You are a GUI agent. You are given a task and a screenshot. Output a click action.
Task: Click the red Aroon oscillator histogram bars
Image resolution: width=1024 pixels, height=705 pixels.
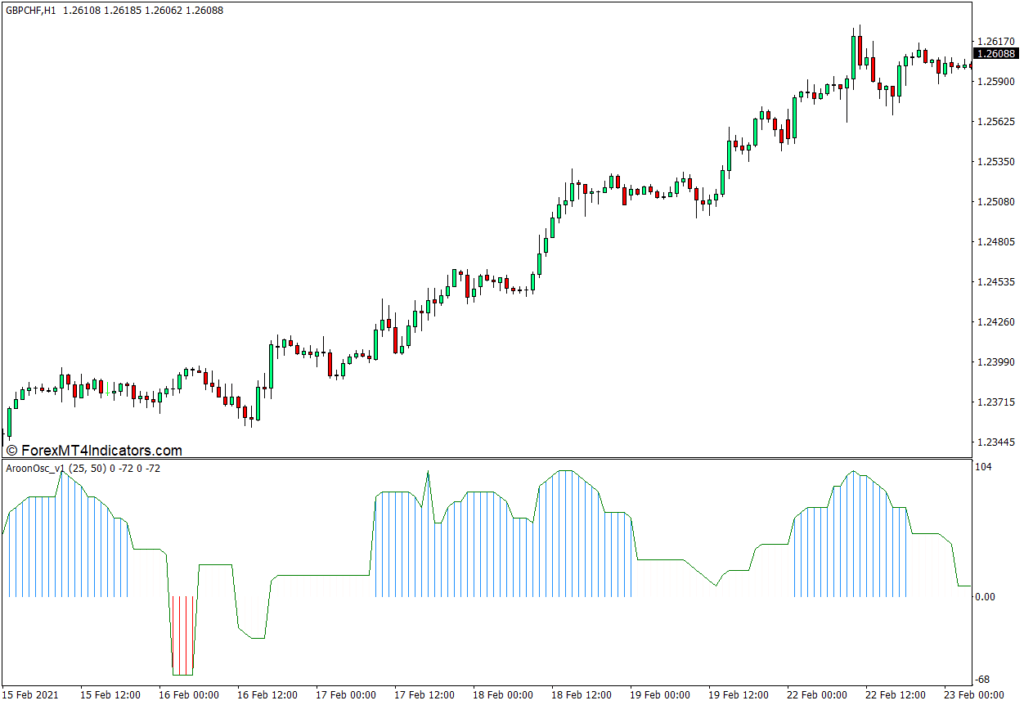coord(182,635)
